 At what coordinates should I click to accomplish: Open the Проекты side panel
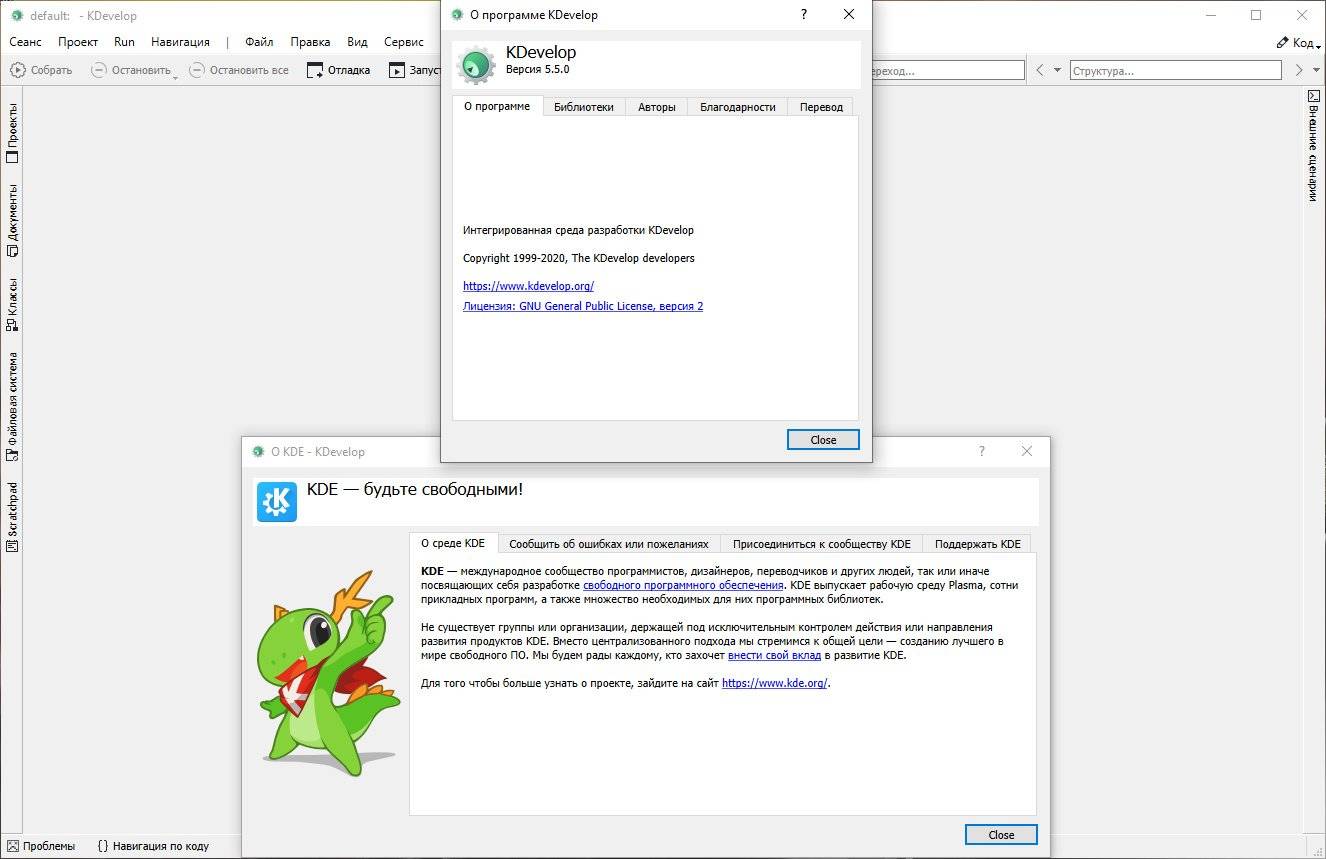click(12, 132)
